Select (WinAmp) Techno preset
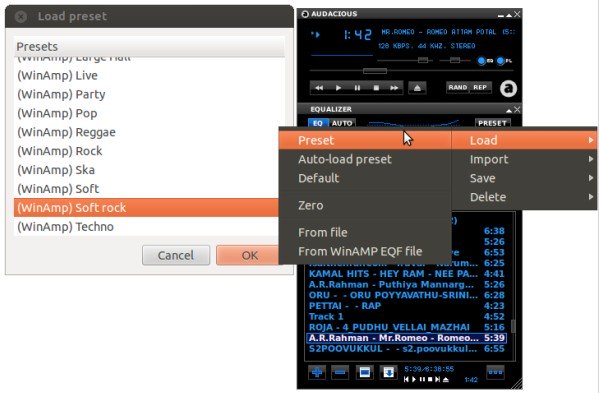Image resolution: width=599 pixels, height=393 pixels. 147,226
